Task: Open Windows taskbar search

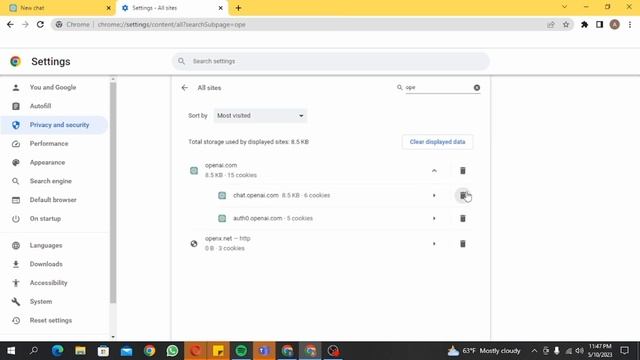Action: tap(34, 351)
